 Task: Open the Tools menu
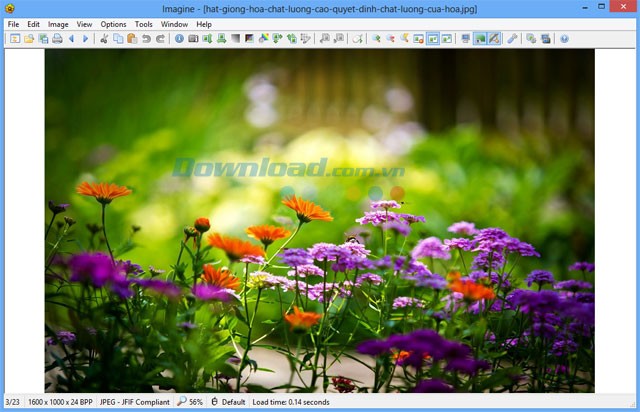144,24
